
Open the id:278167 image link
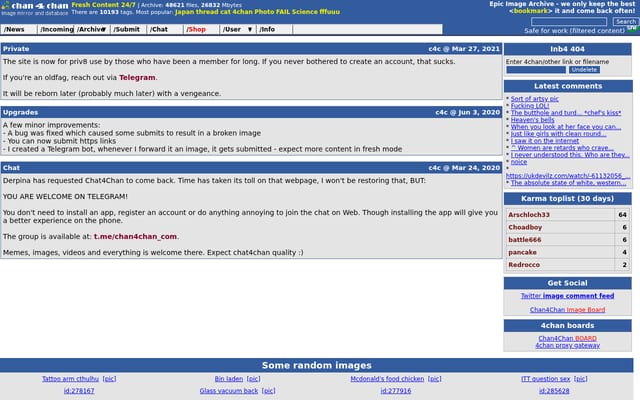pos(79,391)
